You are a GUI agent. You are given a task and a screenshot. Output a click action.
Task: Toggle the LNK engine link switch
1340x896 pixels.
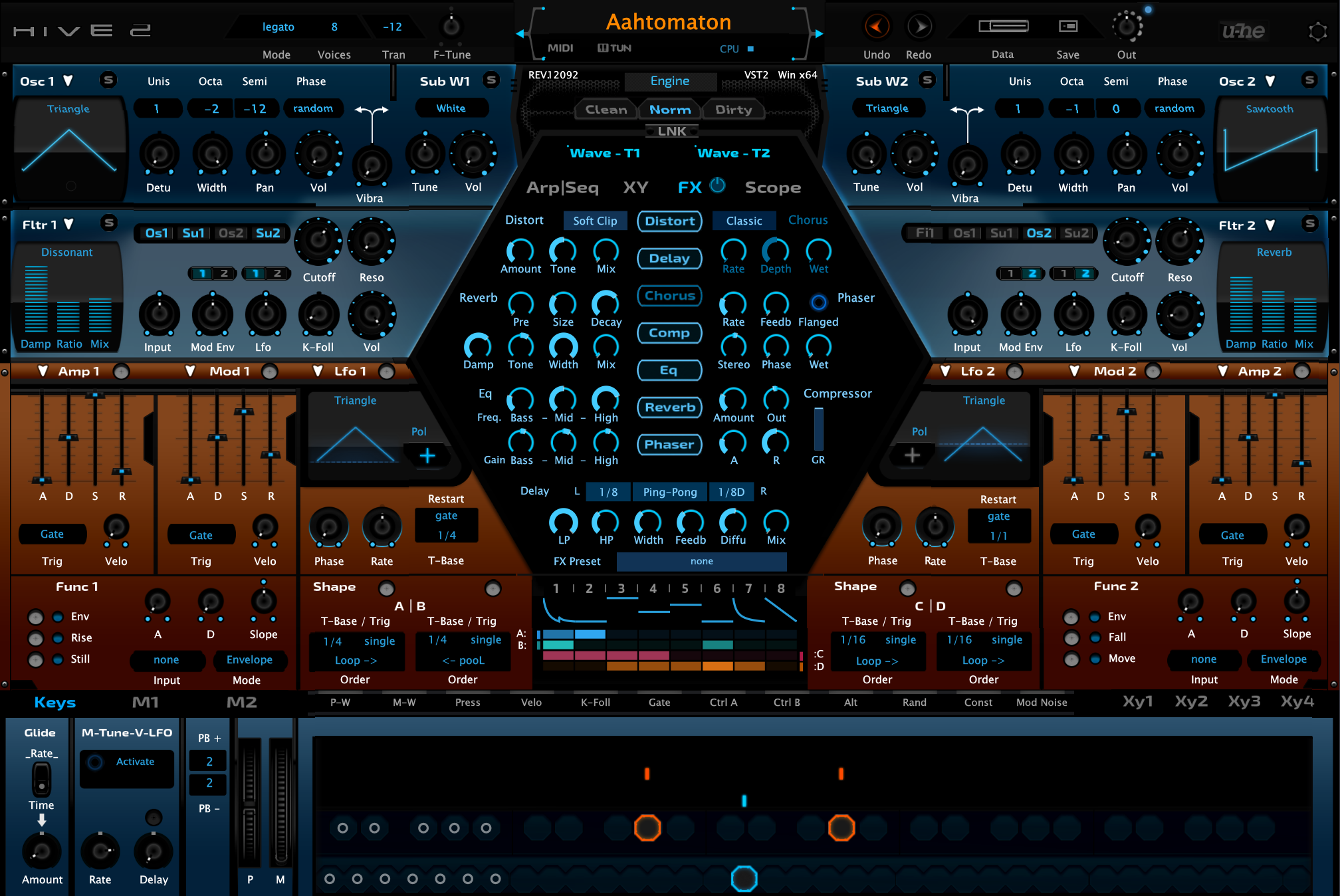[672, 131]
